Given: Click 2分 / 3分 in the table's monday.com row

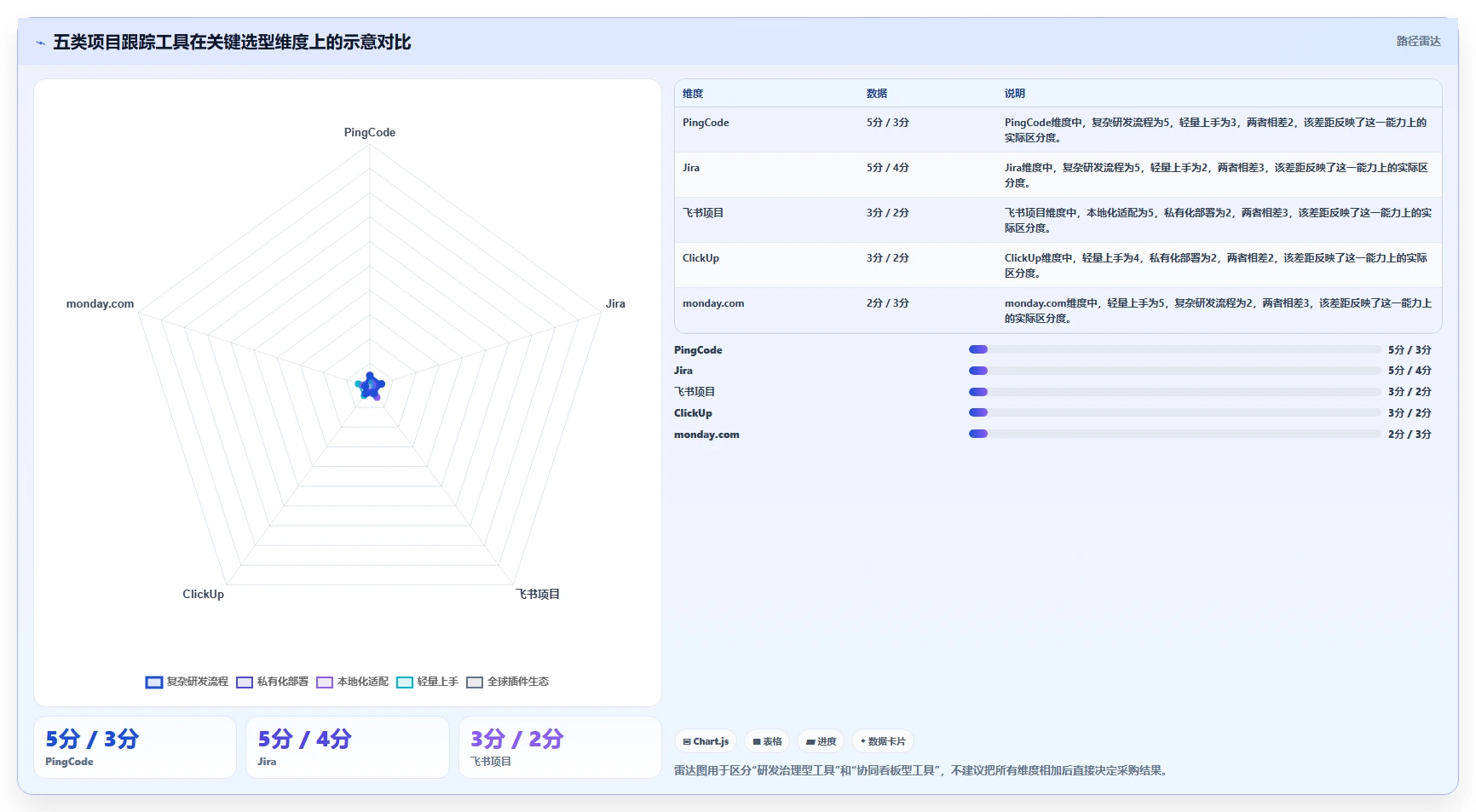Looking at the screenshot, I should click(888, 303).
